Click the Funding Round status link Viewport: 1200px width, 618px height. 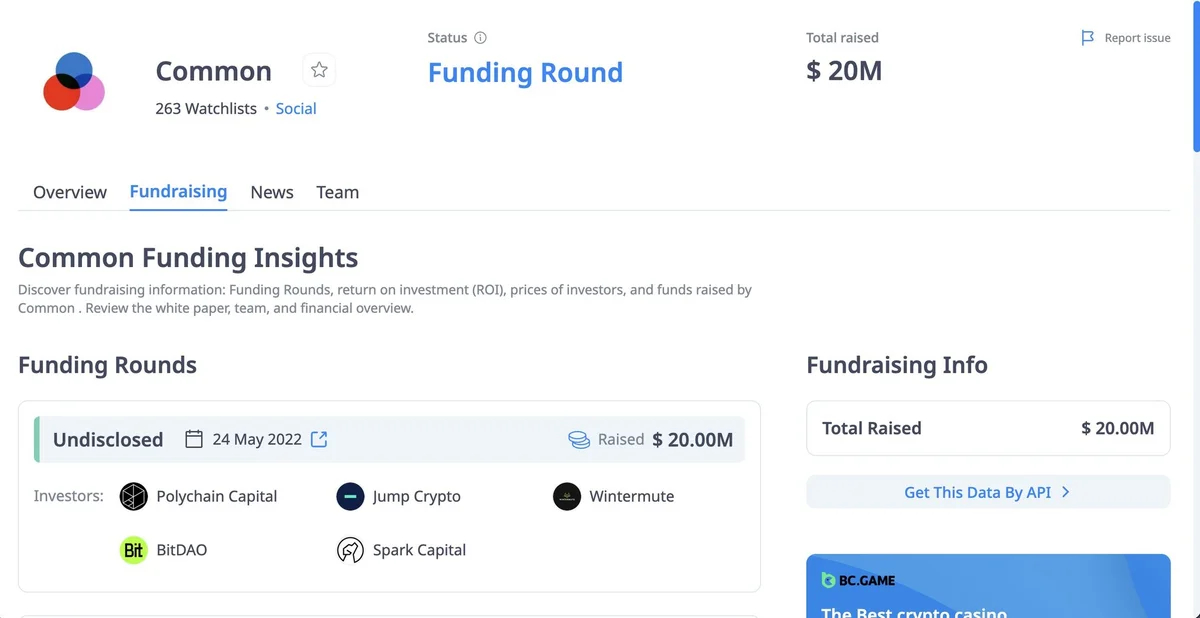tap(525, 73)
